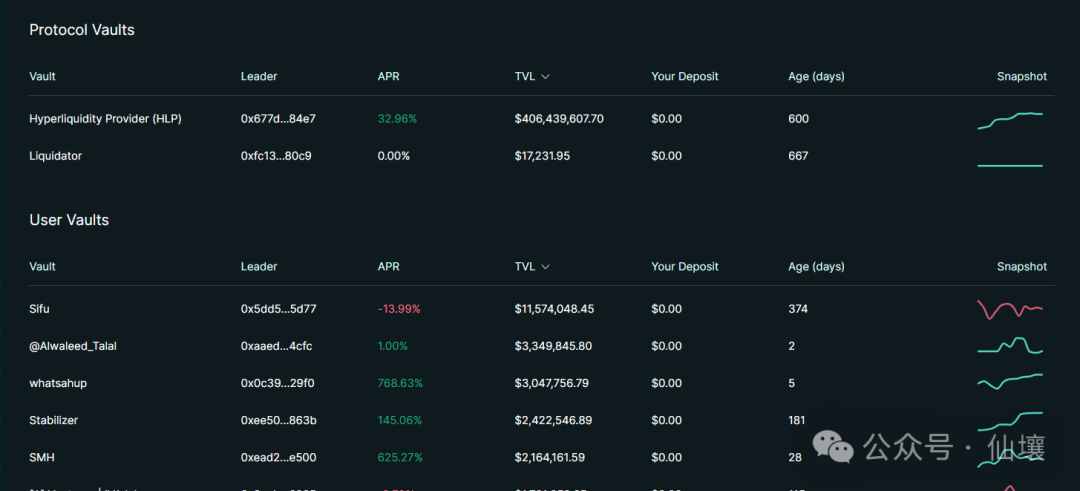Open the Stabilizer vault
Screen dimensions: 1080x491
pyautogui.click(x=54, y=420)
